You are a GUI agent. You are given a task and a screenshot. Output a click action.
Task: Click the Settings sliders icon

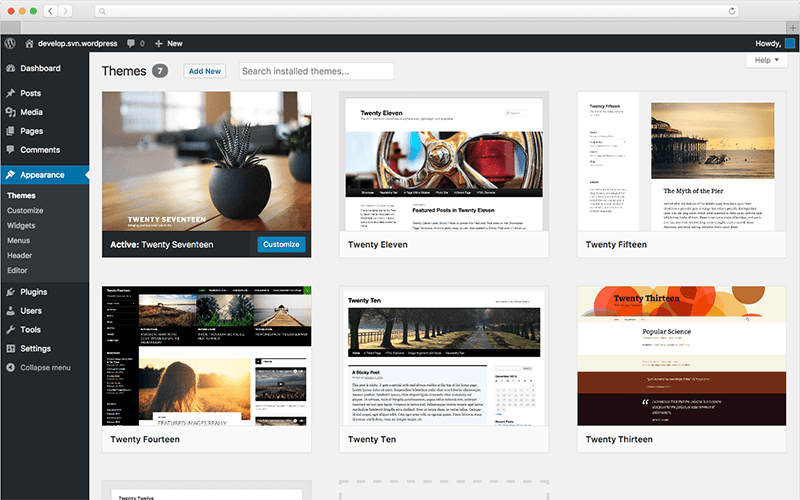tap(11, 348)
